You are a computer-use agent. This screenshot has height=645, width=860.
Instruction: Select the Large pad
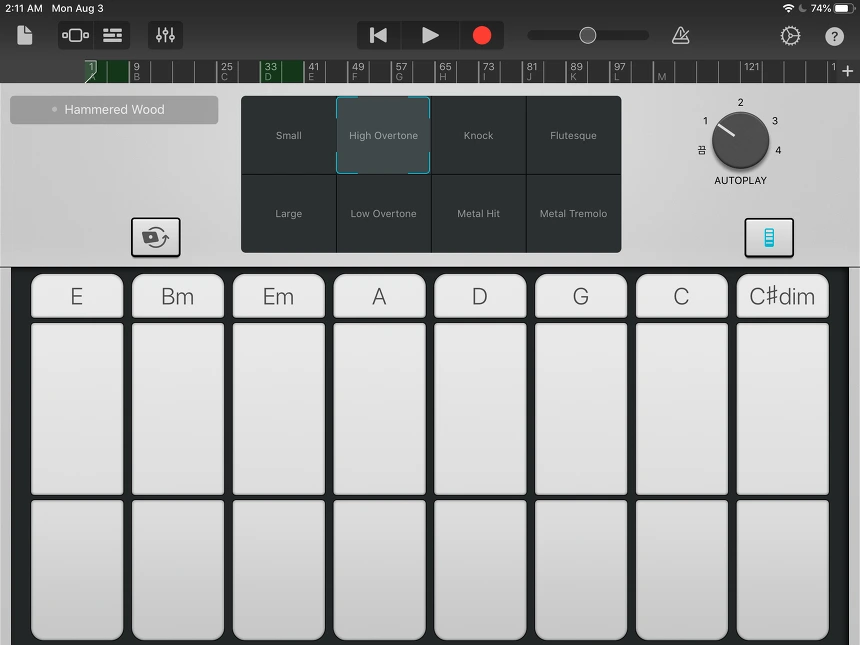(x=288, y=214)
